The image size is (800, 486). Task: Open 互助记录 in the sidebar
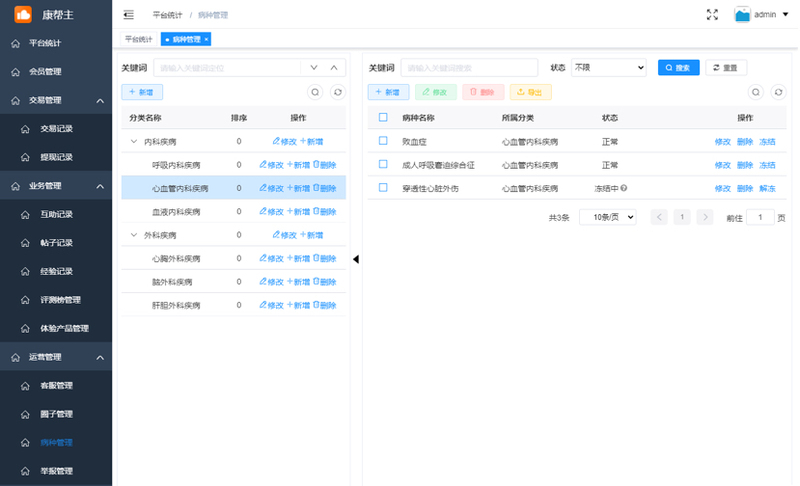tap(56, 214)
